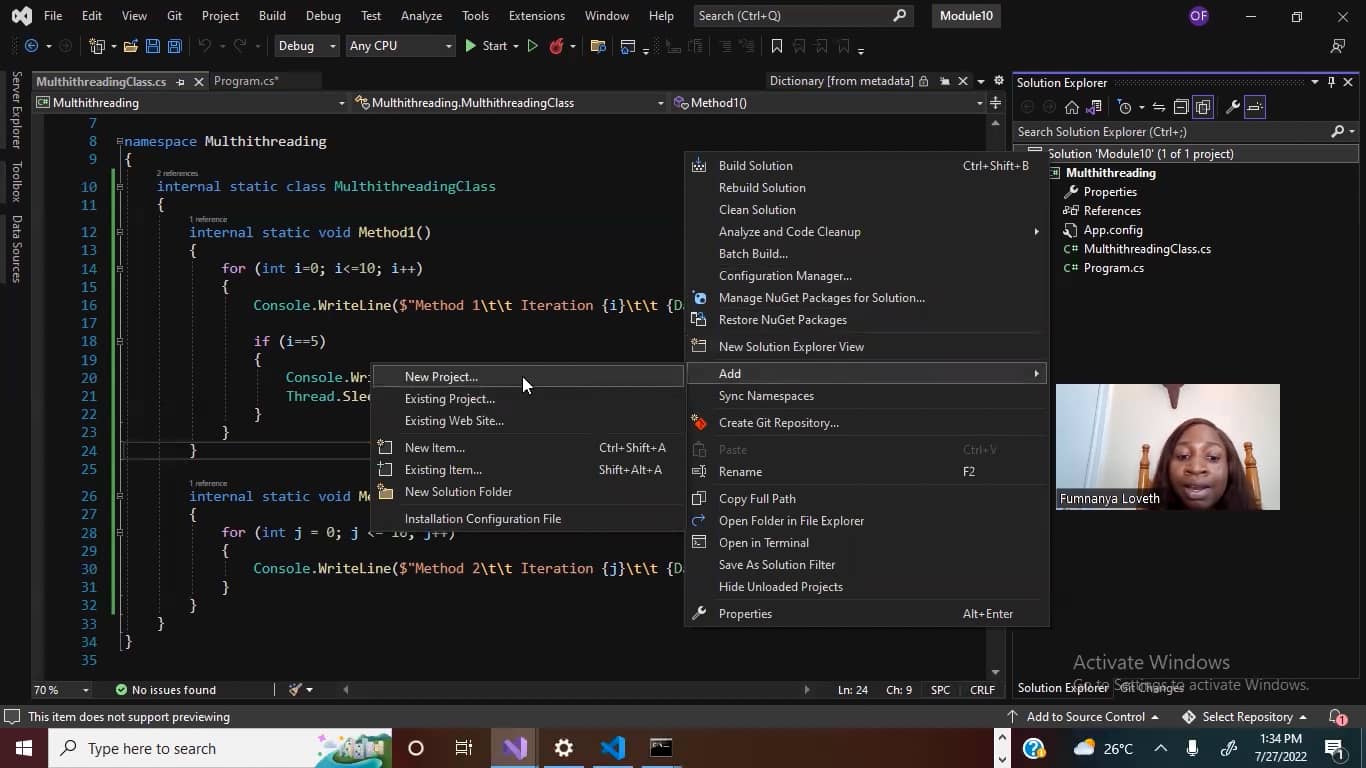1366x768 pixels.
Task: Switch to the Program.cs tab
Action: coord(245,82)
